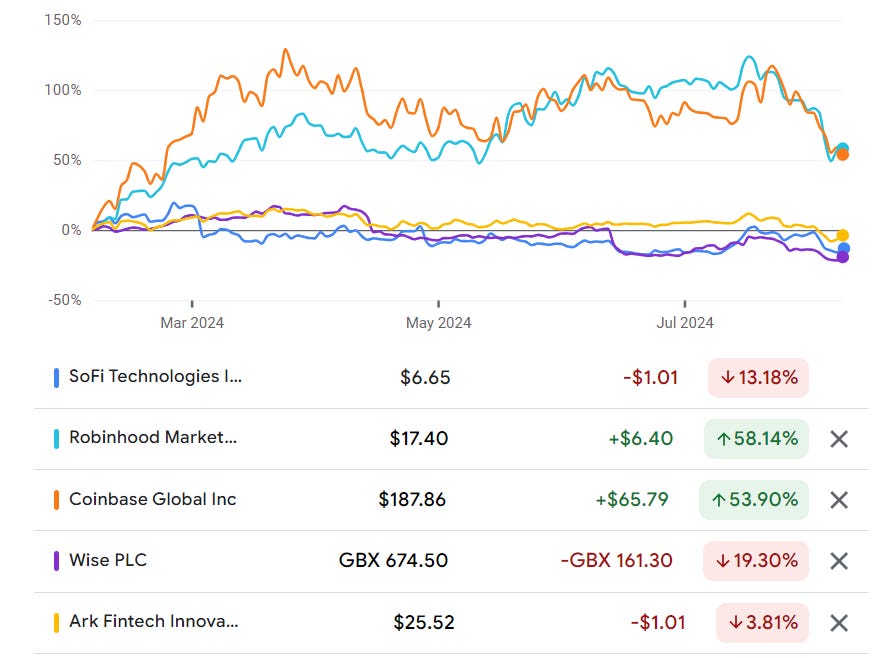The height and width of the screenshot is (658, 885).
Task: Remove Ark Fintech Innovation from comparison
Action: pos(839,623)
